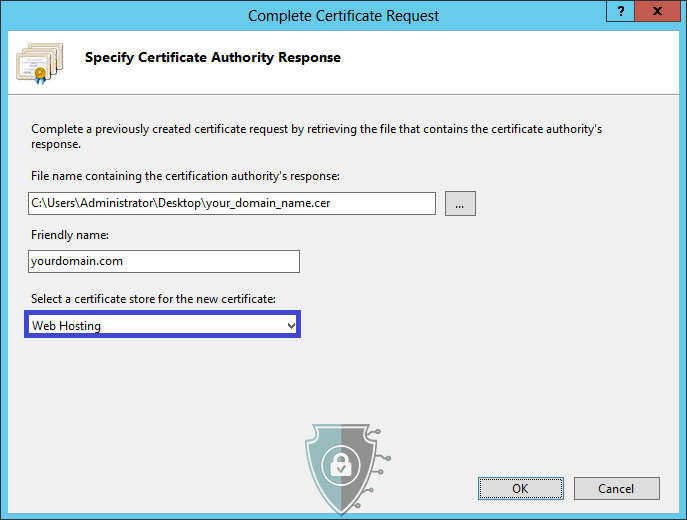Click the circuit lines right of the shield
Image resolution: width=687 pixels, height=520 pixels.
pos(380,468)
